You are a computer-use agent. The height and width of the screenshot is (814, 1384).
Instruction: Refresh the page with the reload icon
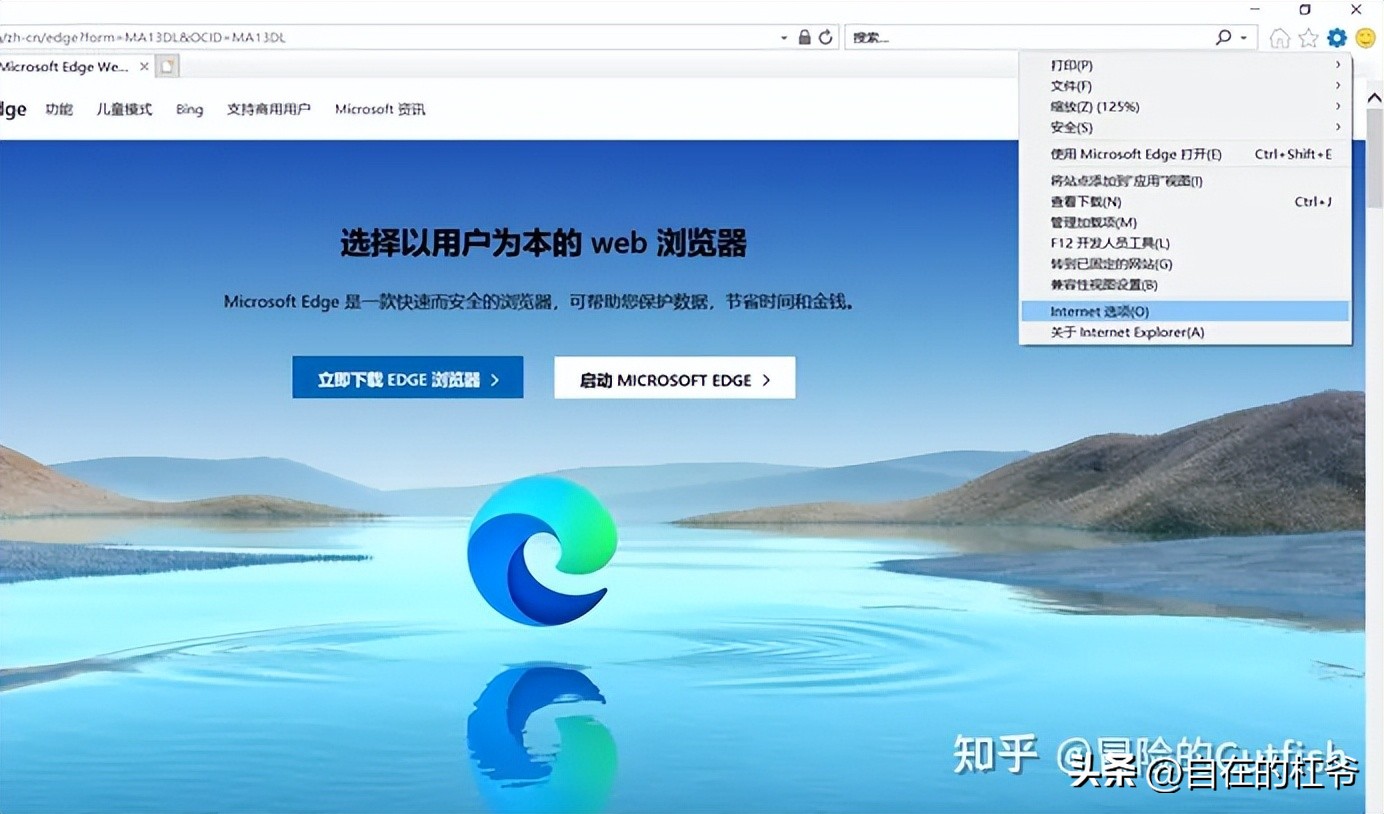click(825, 36)
